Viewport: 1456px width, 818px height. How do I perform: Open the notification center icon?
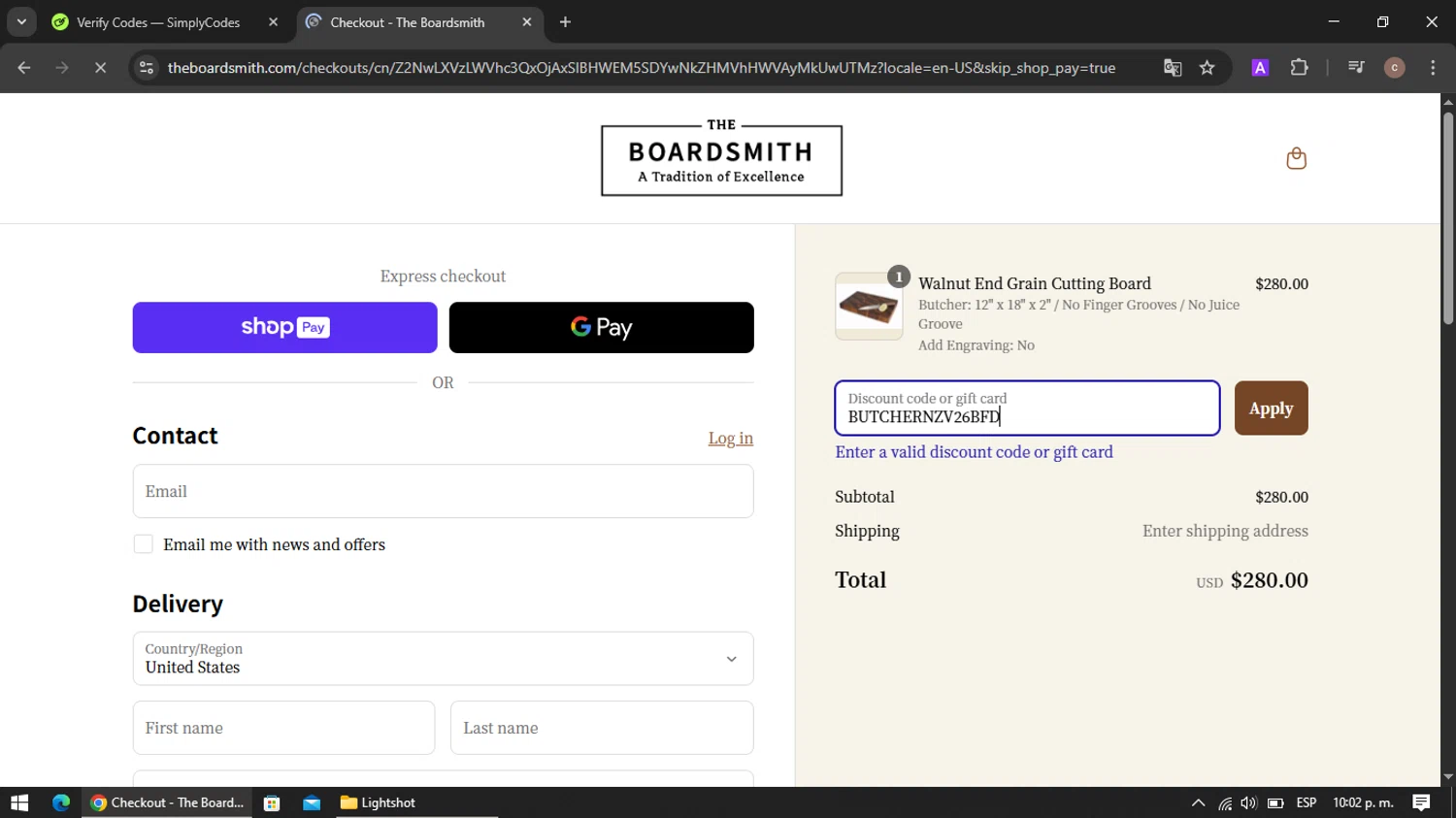tap(1421, 802)
